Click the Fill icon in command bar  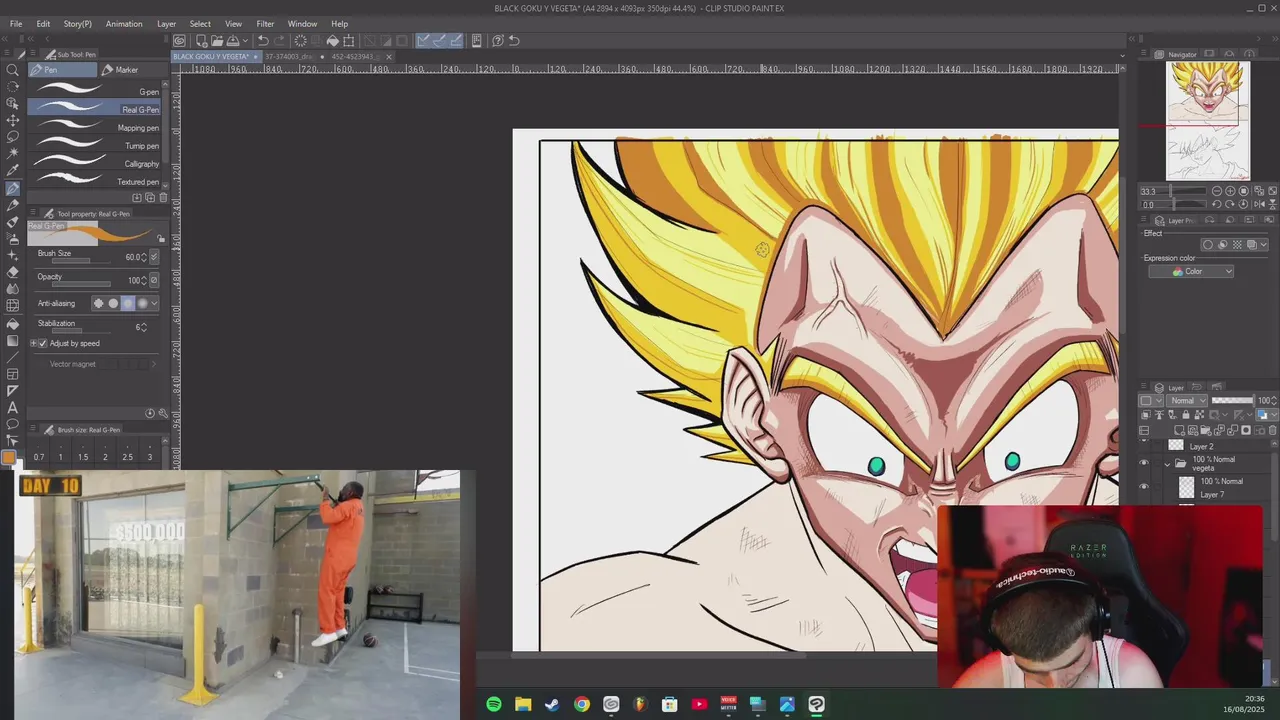click(x=333, y=41)
